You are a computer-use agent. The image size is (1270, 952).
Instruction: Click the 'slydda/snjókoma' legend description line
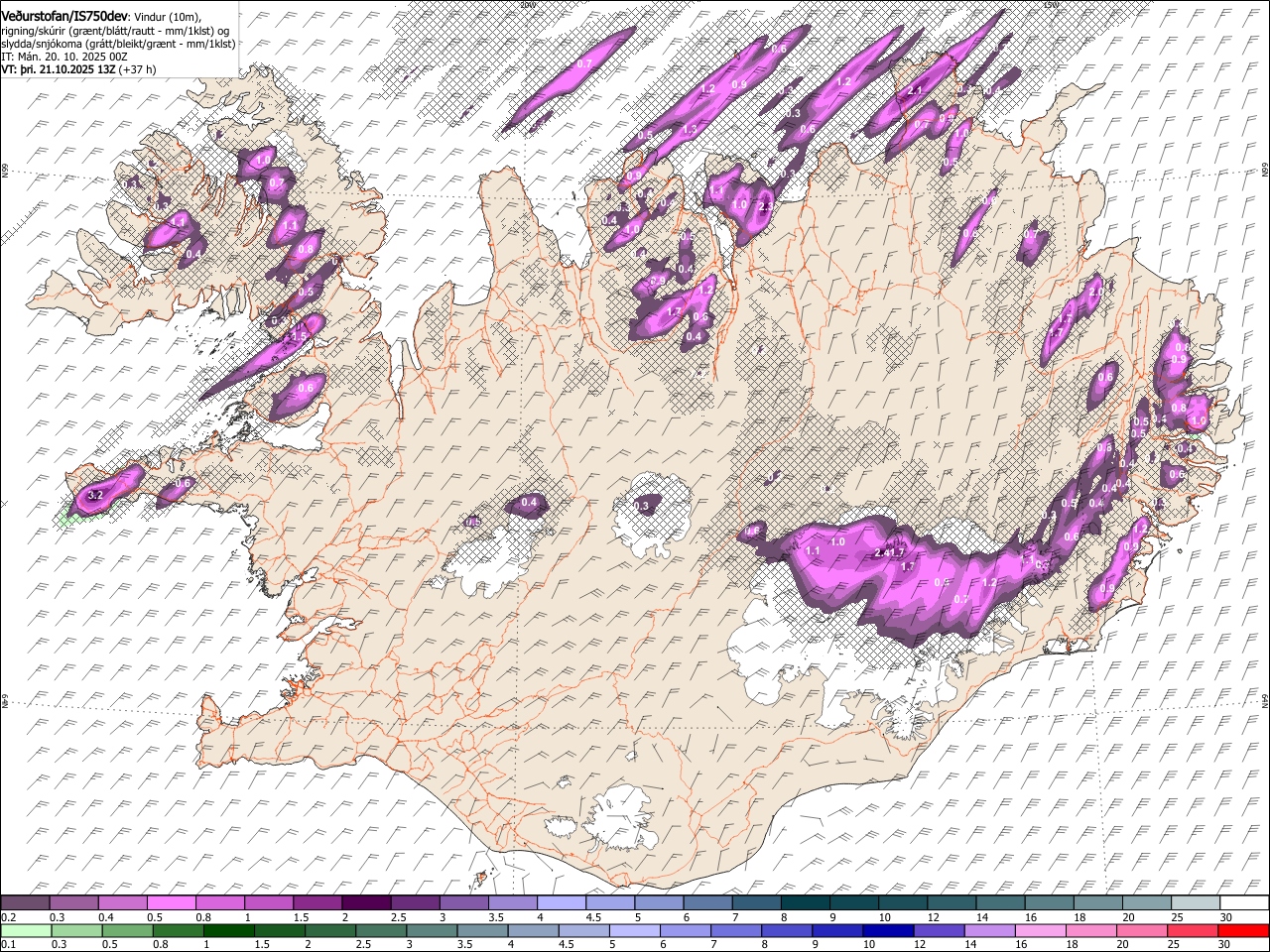click(119, 44)
